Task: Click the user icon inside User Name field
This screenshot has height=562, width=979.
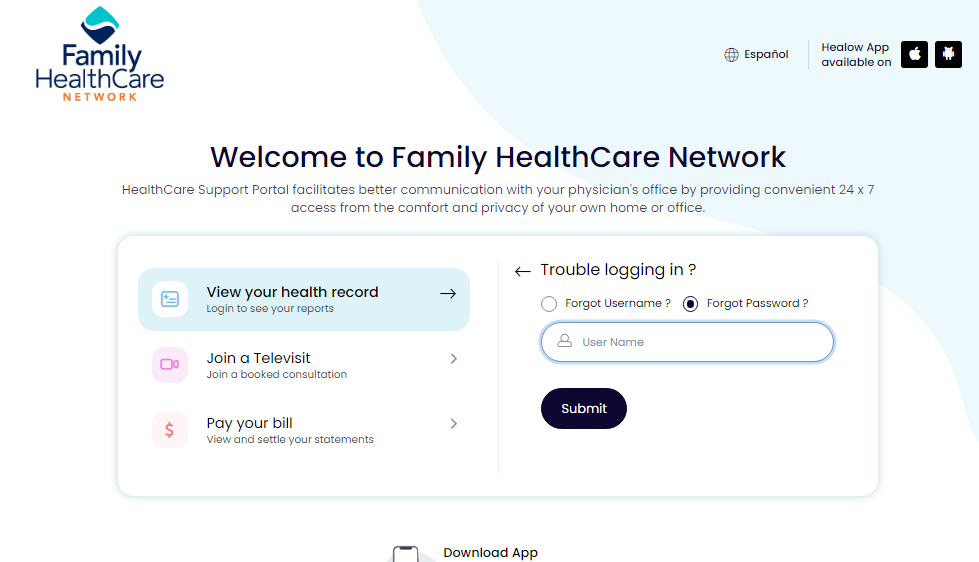Action: pyautogui.click(x=564, y=341)
